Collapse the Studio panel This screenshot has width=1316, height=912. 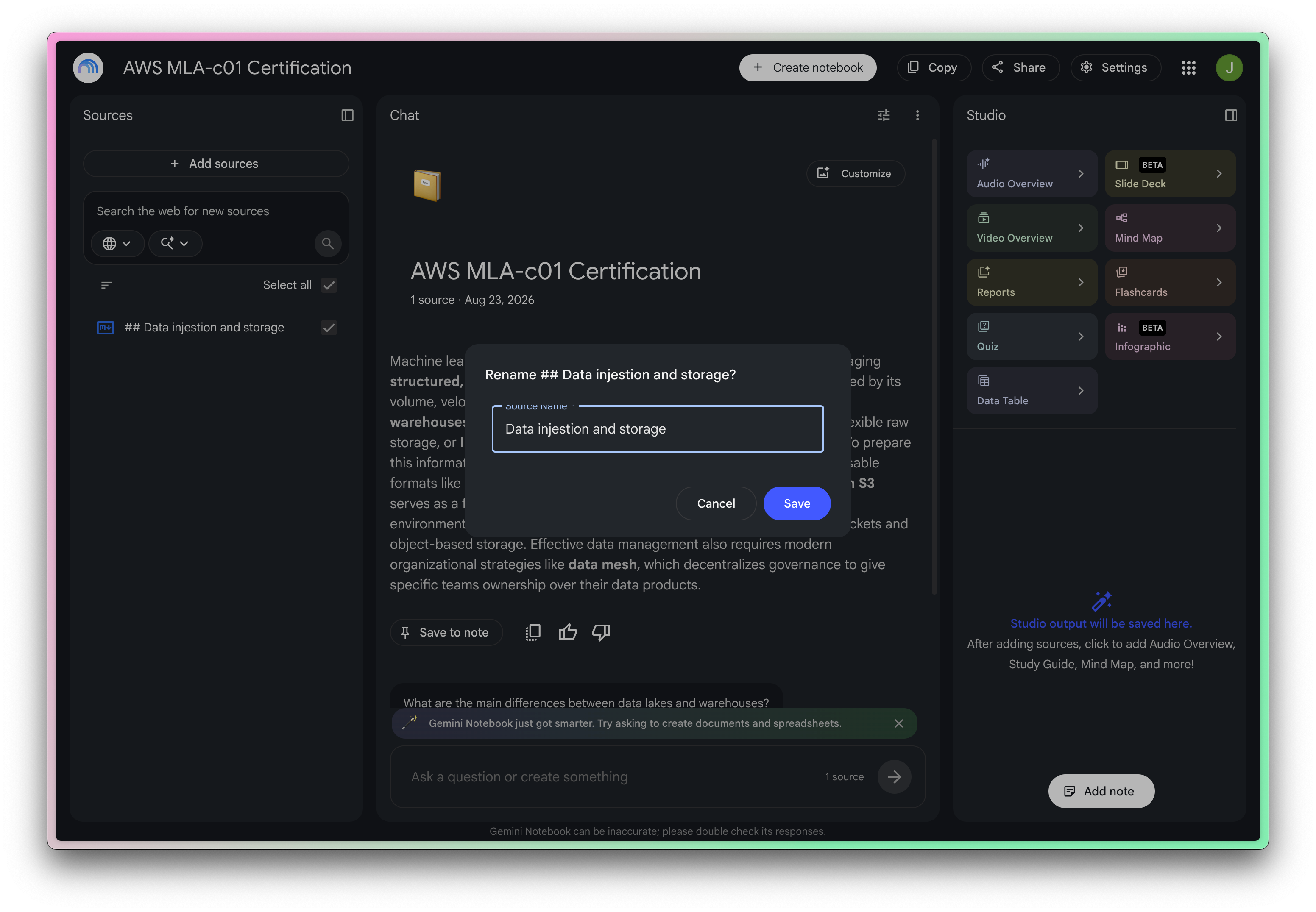click(1230, 115)
